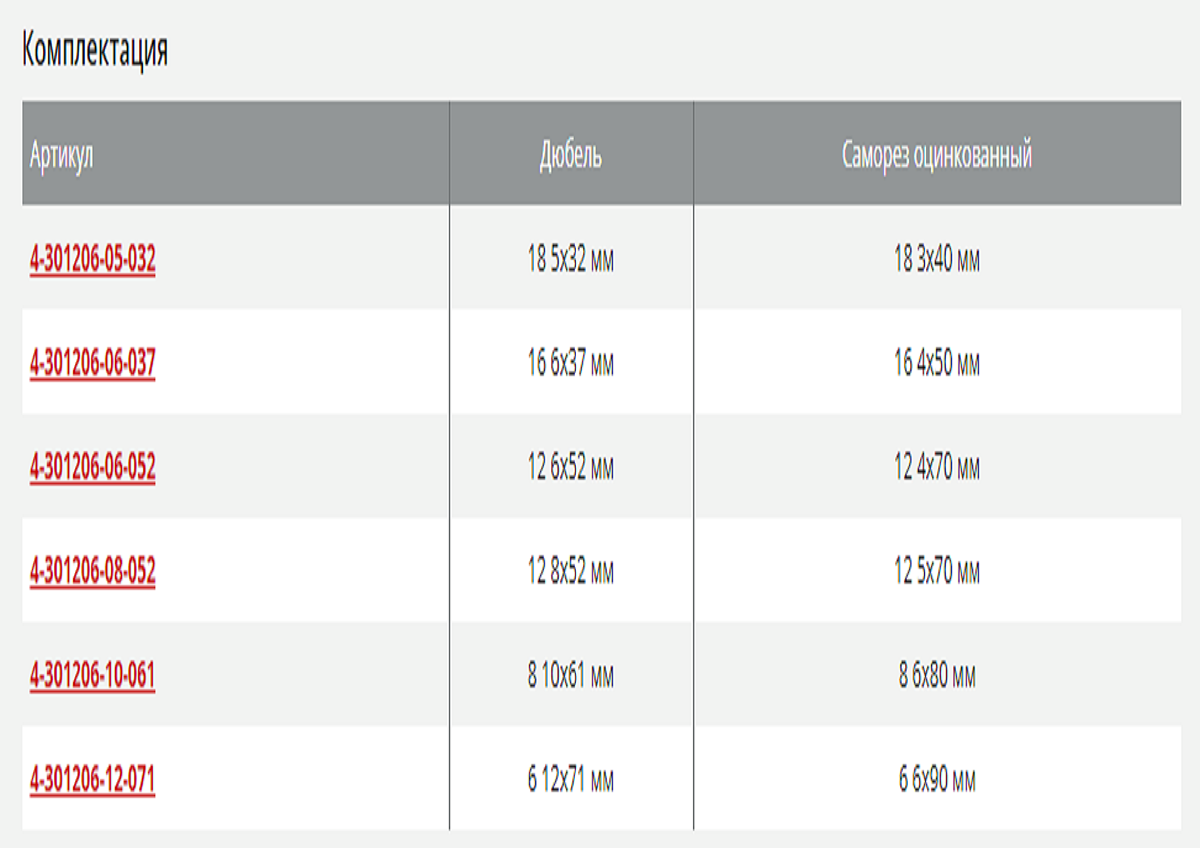Image resolution: width=1200 pixels, height=848 pixels.
Task: Open article link 4-301206-12-071
Action: point(93,780)
